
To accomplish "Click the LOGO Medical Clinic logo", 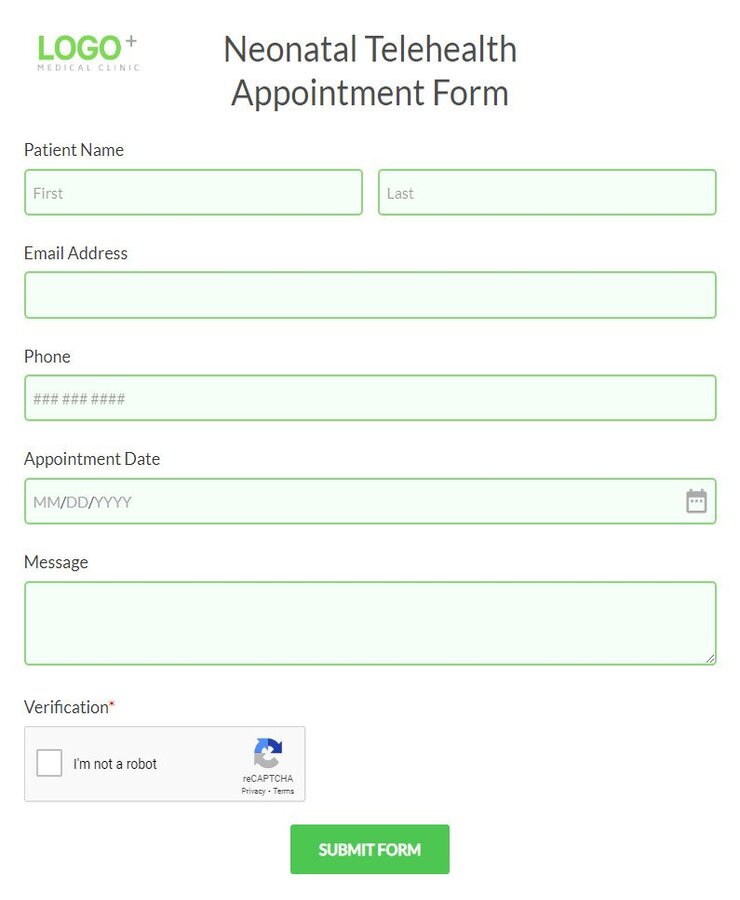I will click(x=85, y=50).
